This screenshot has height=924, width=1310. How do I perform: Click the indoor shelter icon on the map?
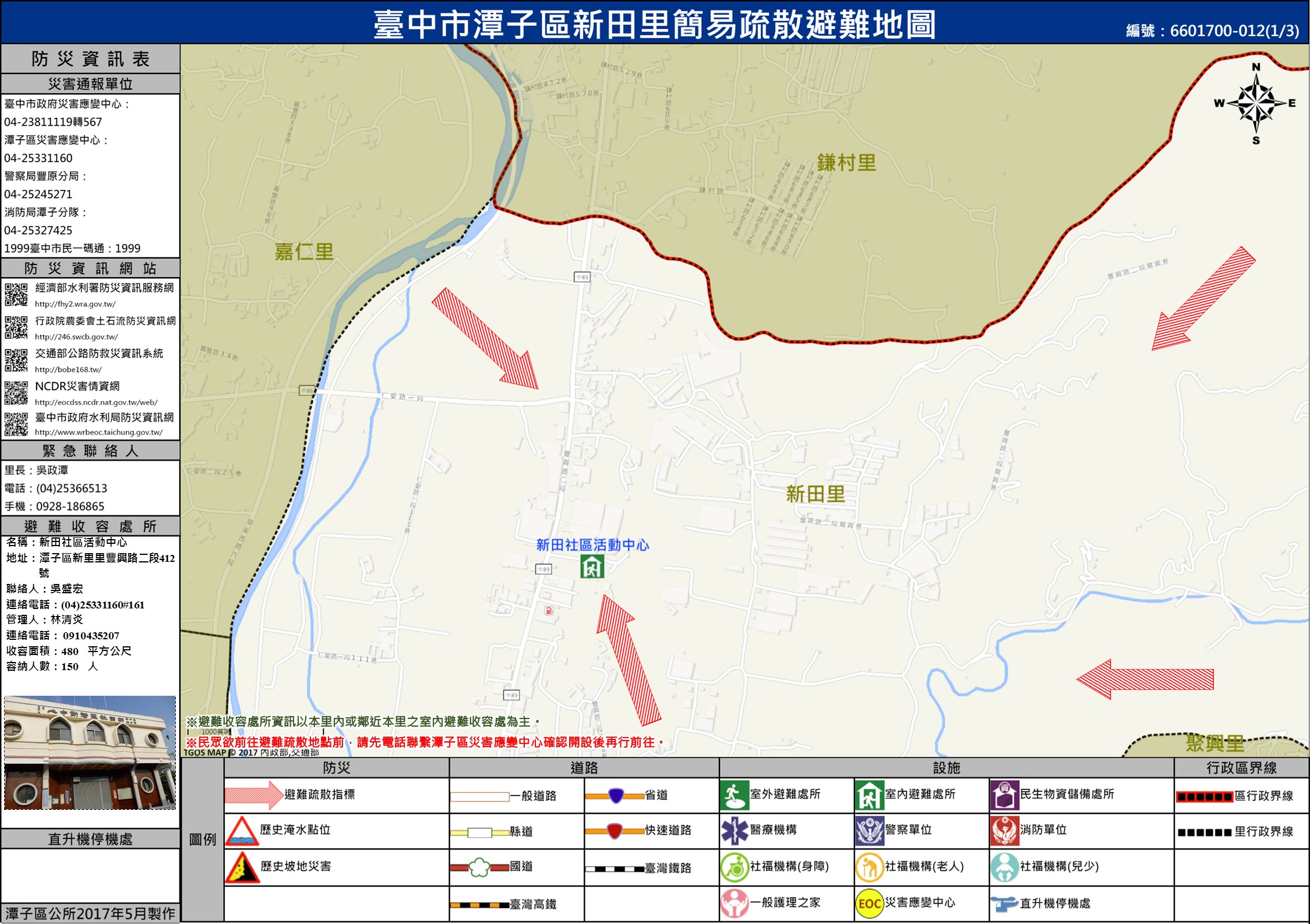[592, 566]
